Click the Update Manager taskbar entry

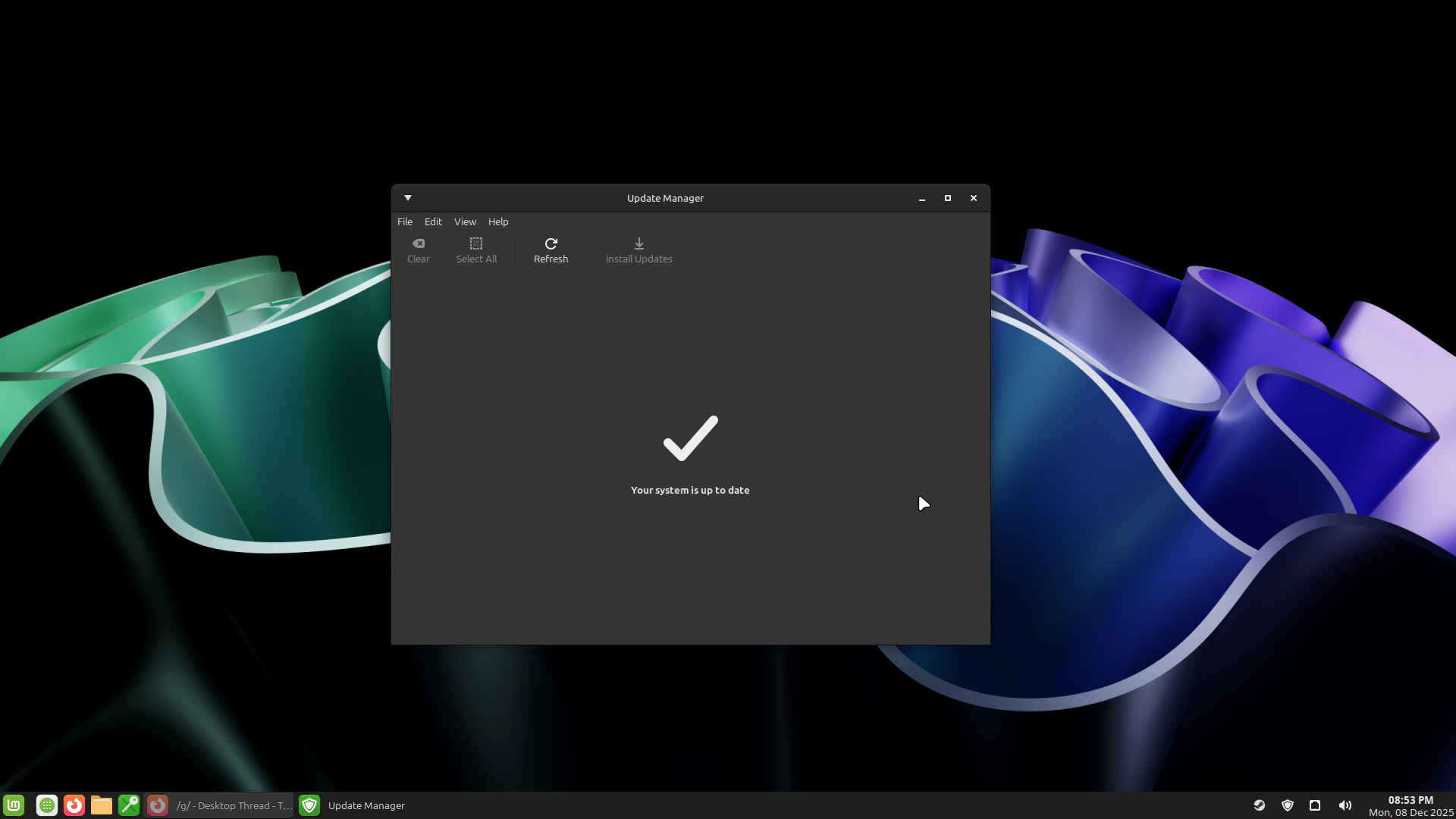click(353, 805)
